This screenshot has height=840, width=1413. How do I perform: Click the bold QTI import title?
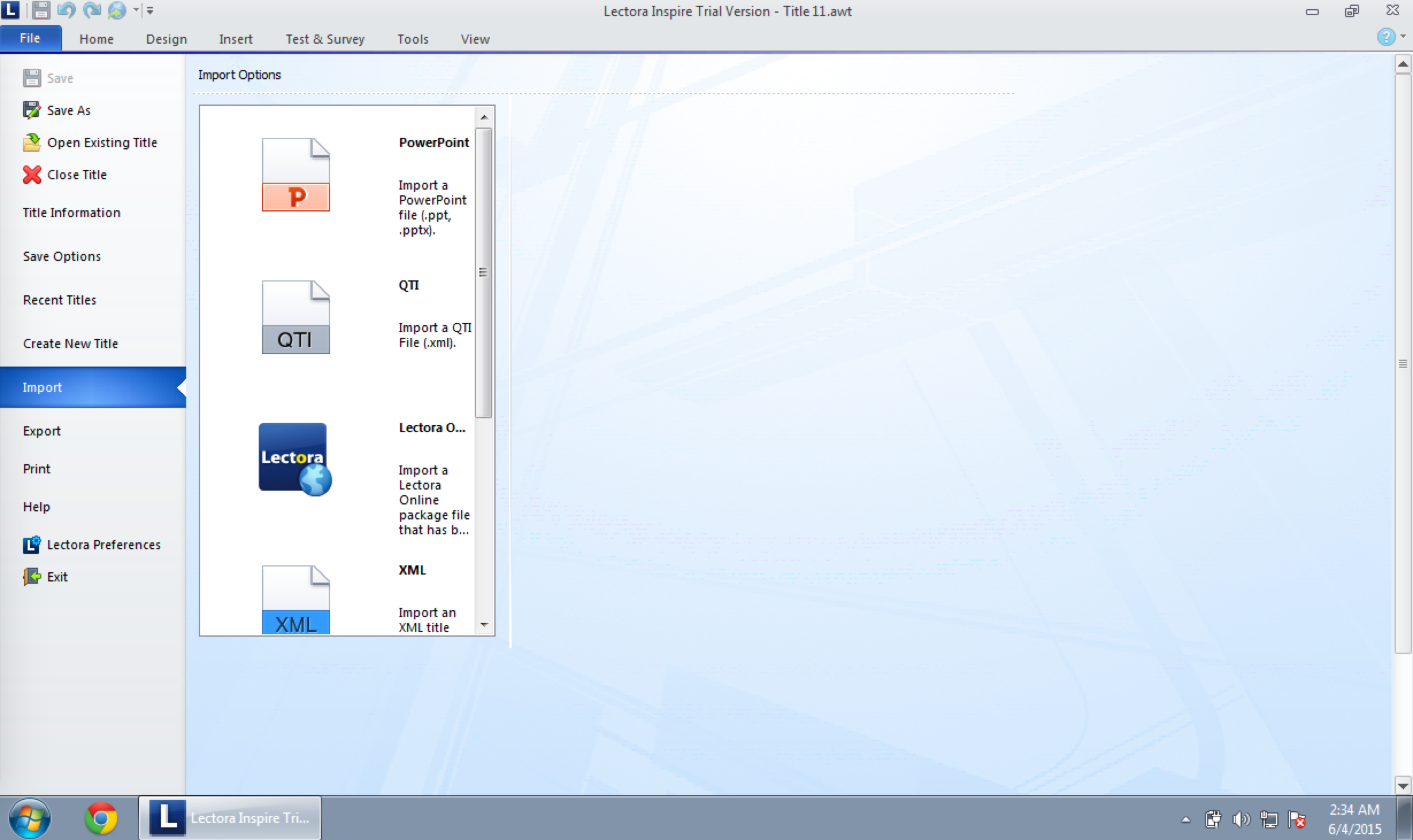point(409,285)
